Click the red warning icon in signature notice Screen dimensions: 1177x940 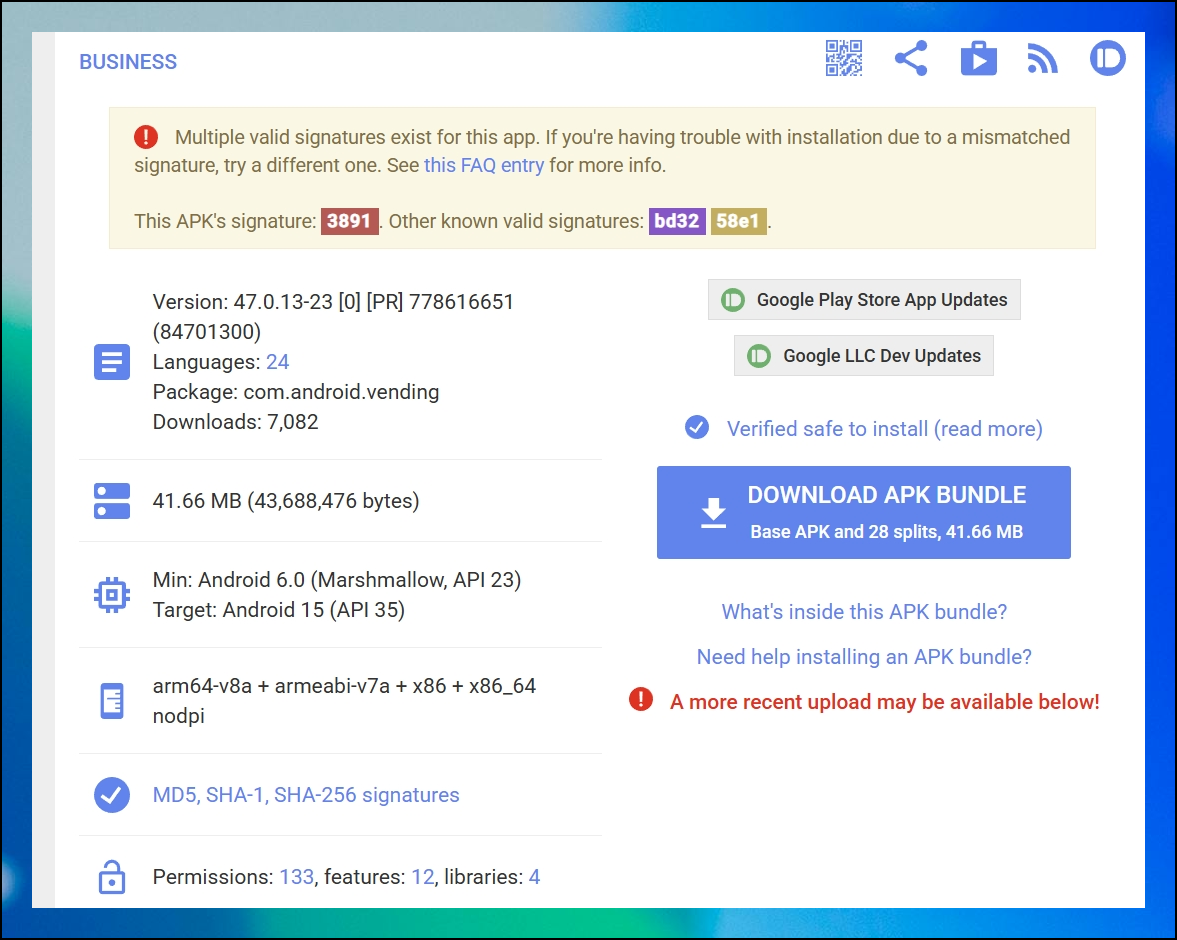click(146, 137)
